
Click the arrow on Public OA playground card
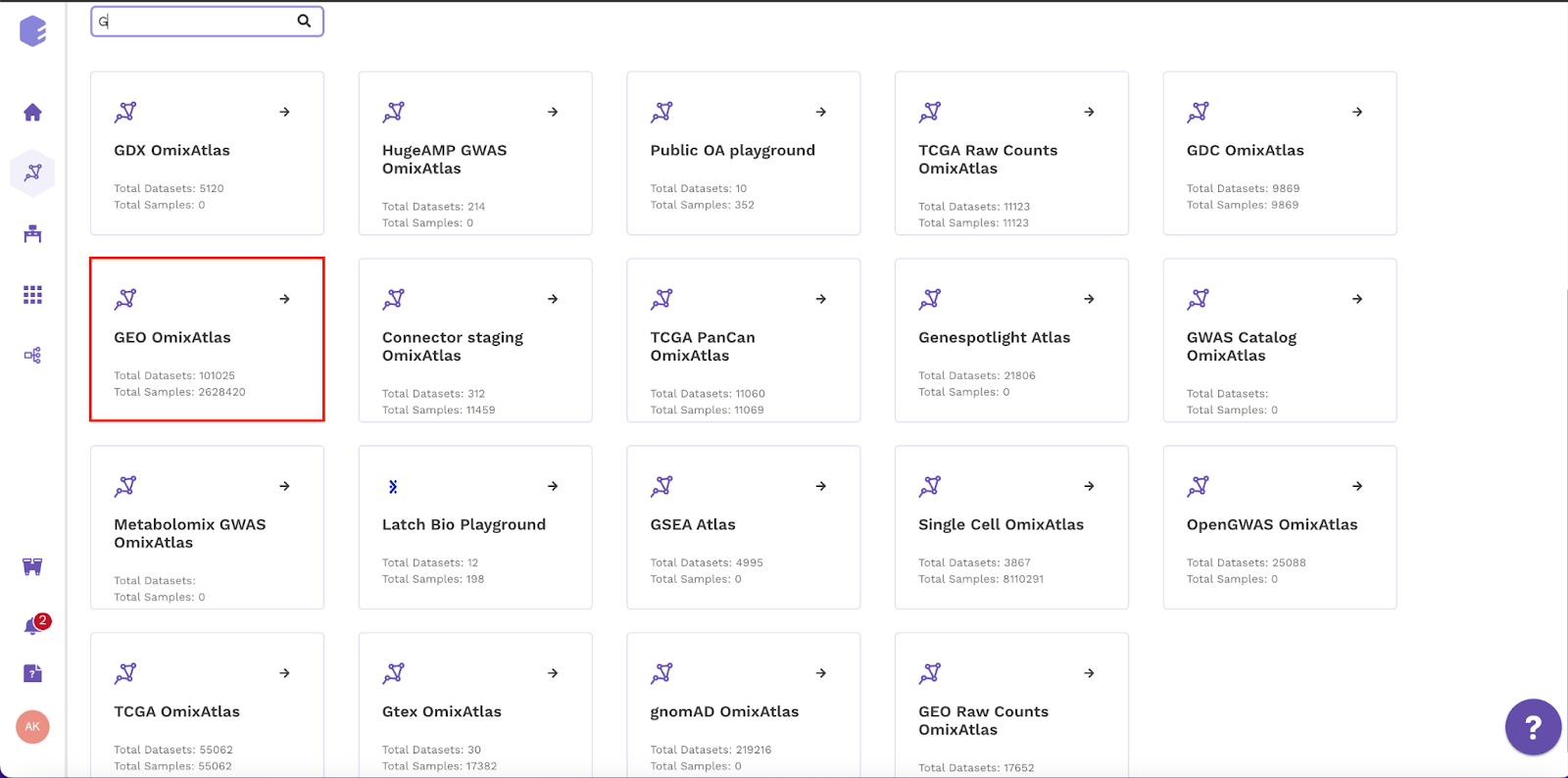pos(821,112)
